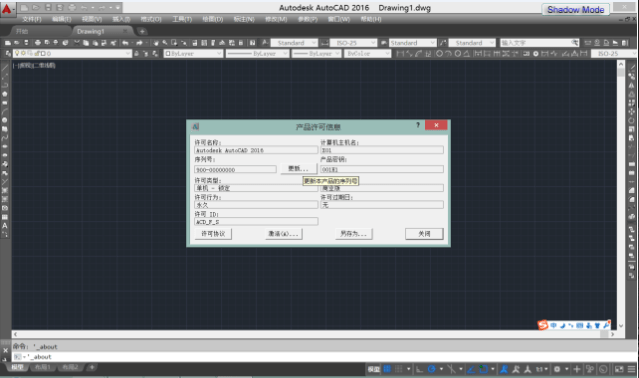Open the multileader style Standard dropdown
Screen dimensions: 639x378
(472, 43)
